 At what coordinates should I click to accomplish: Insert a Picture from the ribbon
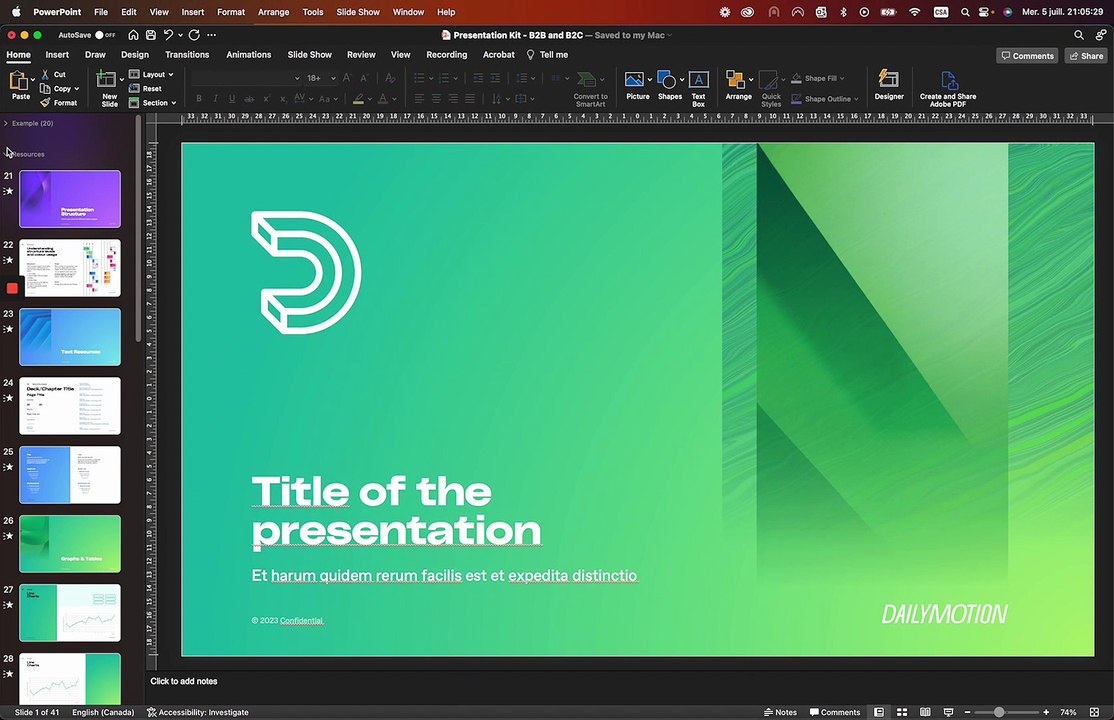coord(634,86)
